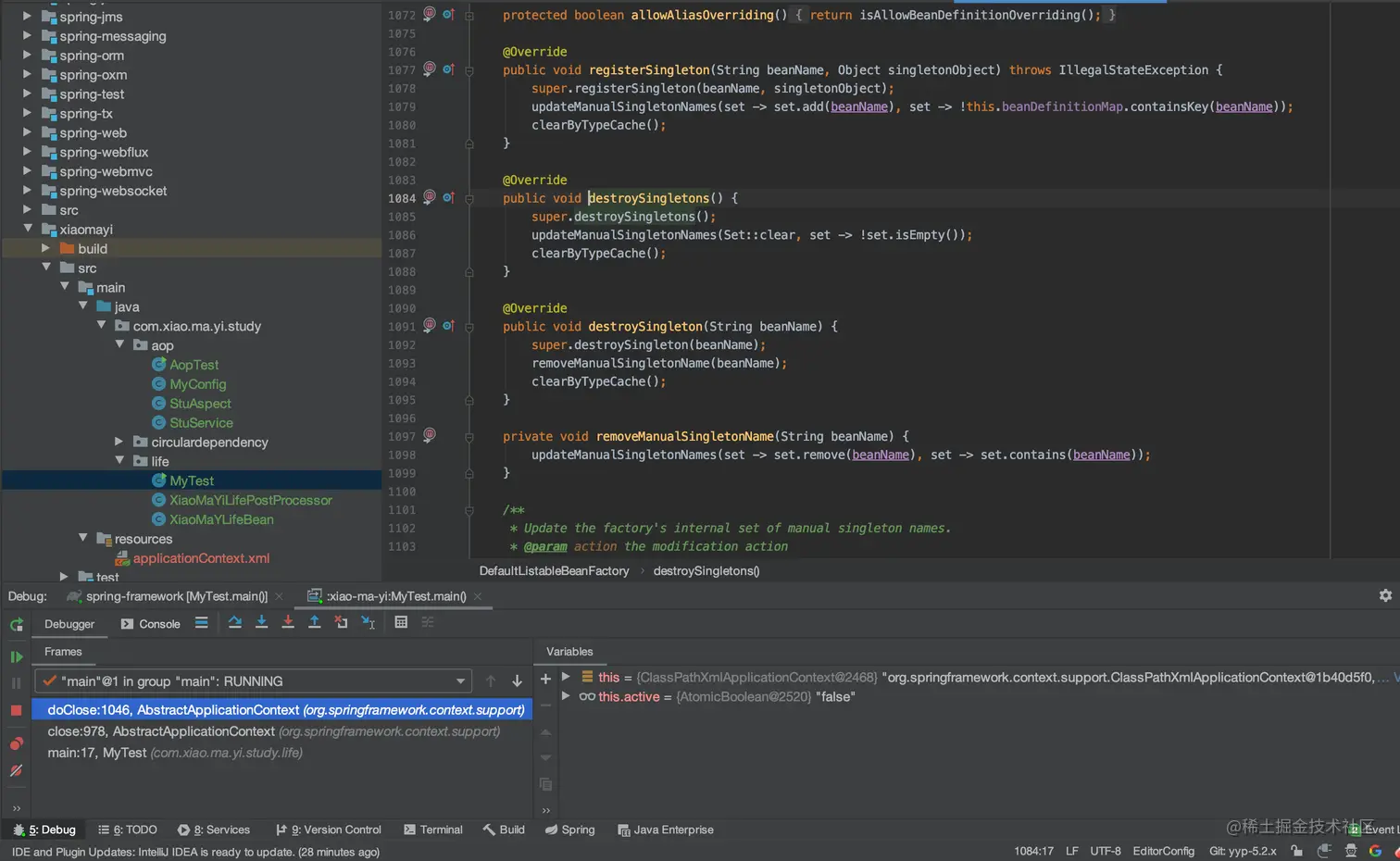Click DefaultListableBeanFactory in the breadcrumb
Screen dimensions: 1400x861
coord(554,571)
